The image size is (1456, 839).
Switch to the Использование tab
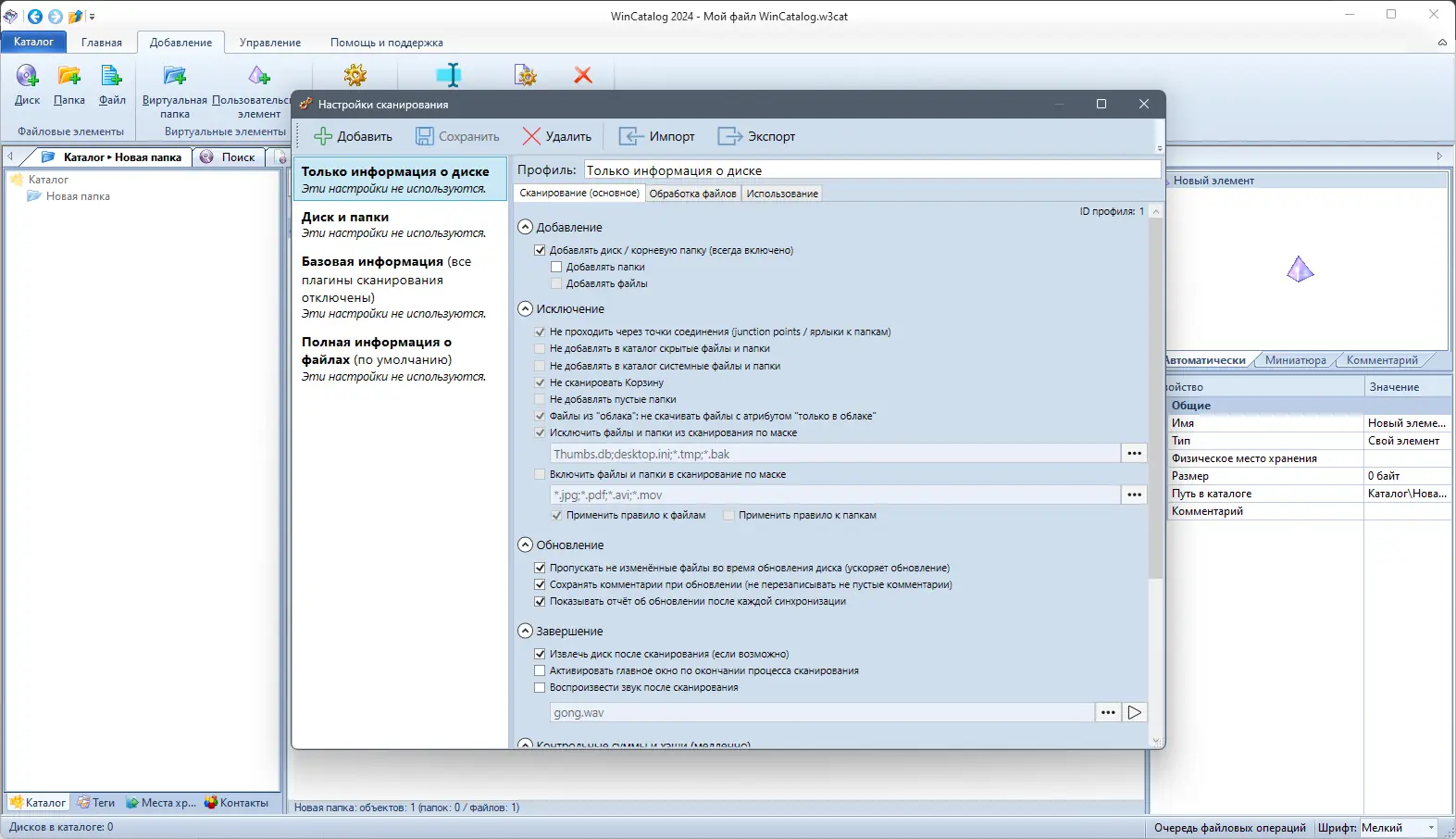[782, 194]
